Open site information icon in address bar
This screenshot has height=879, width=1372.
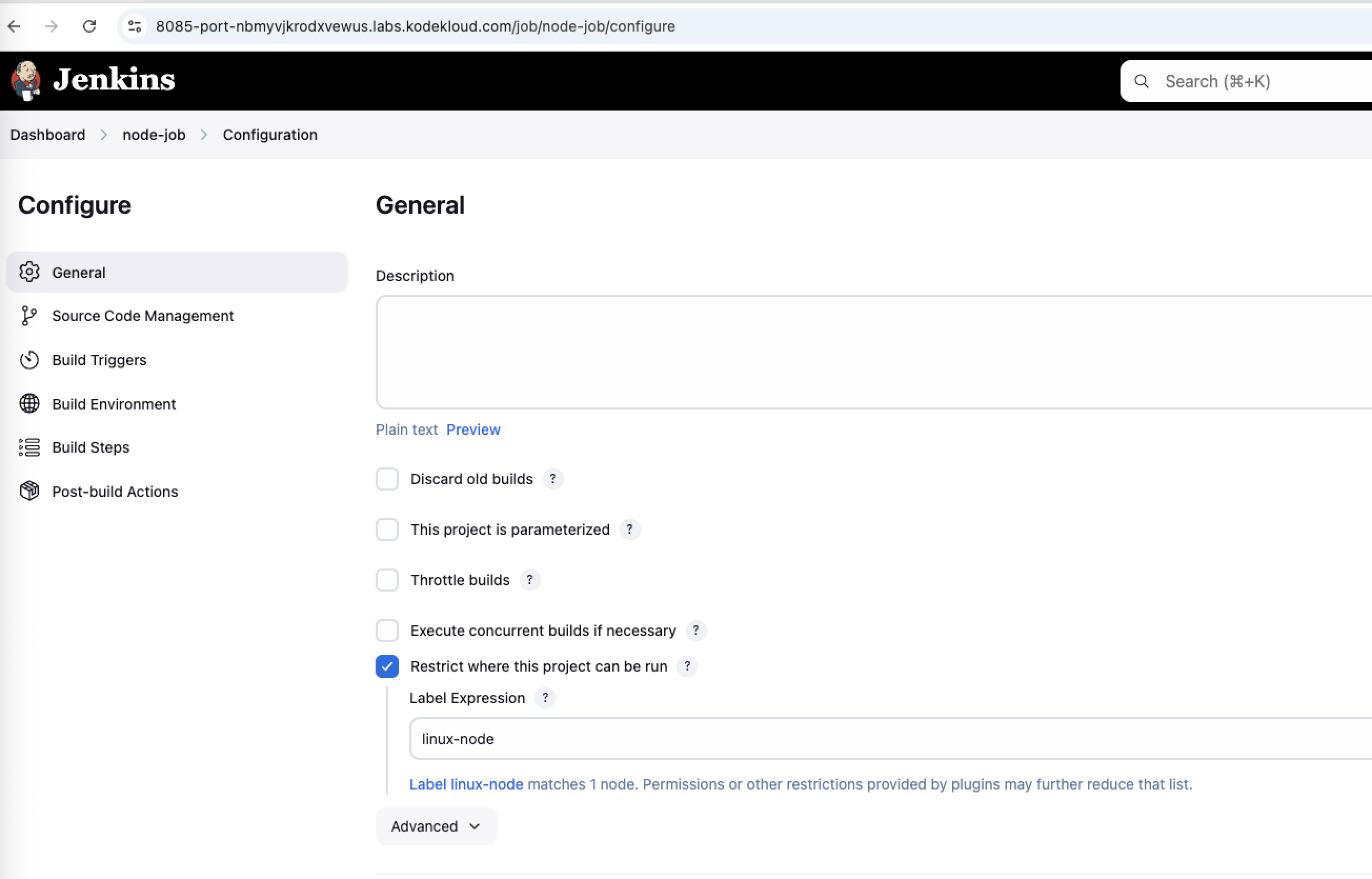tap(135, 26)
